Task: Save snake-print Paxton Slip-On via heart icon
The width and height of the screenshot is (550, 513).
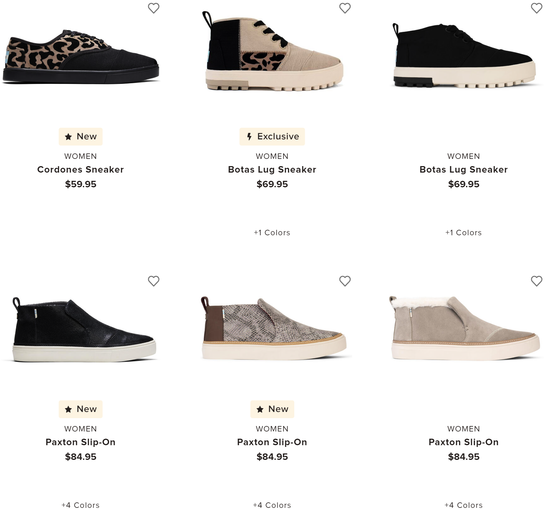Action: tap(345, 281)
